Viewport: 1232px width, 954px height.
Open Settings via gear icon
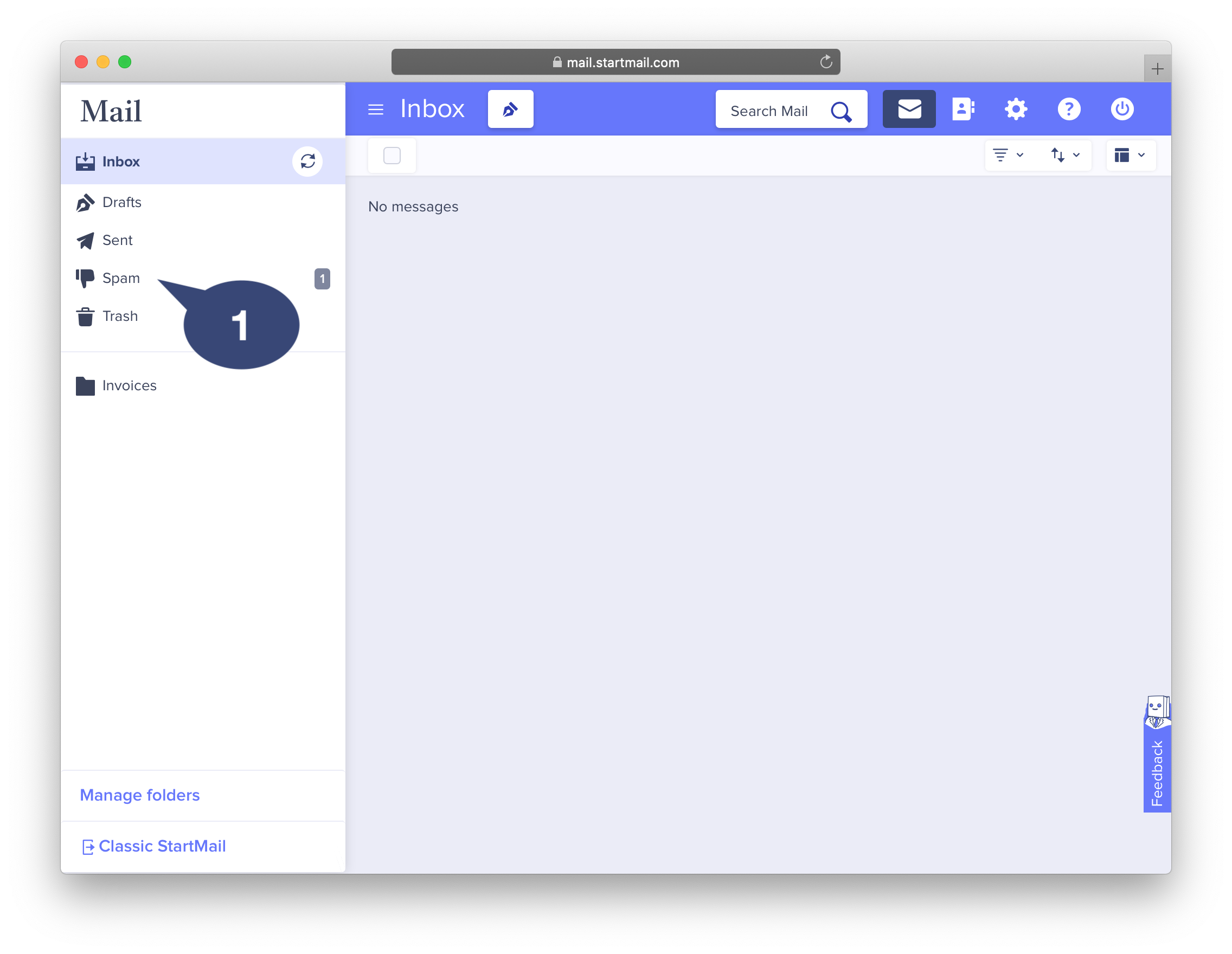click(x=1016, y=109)
